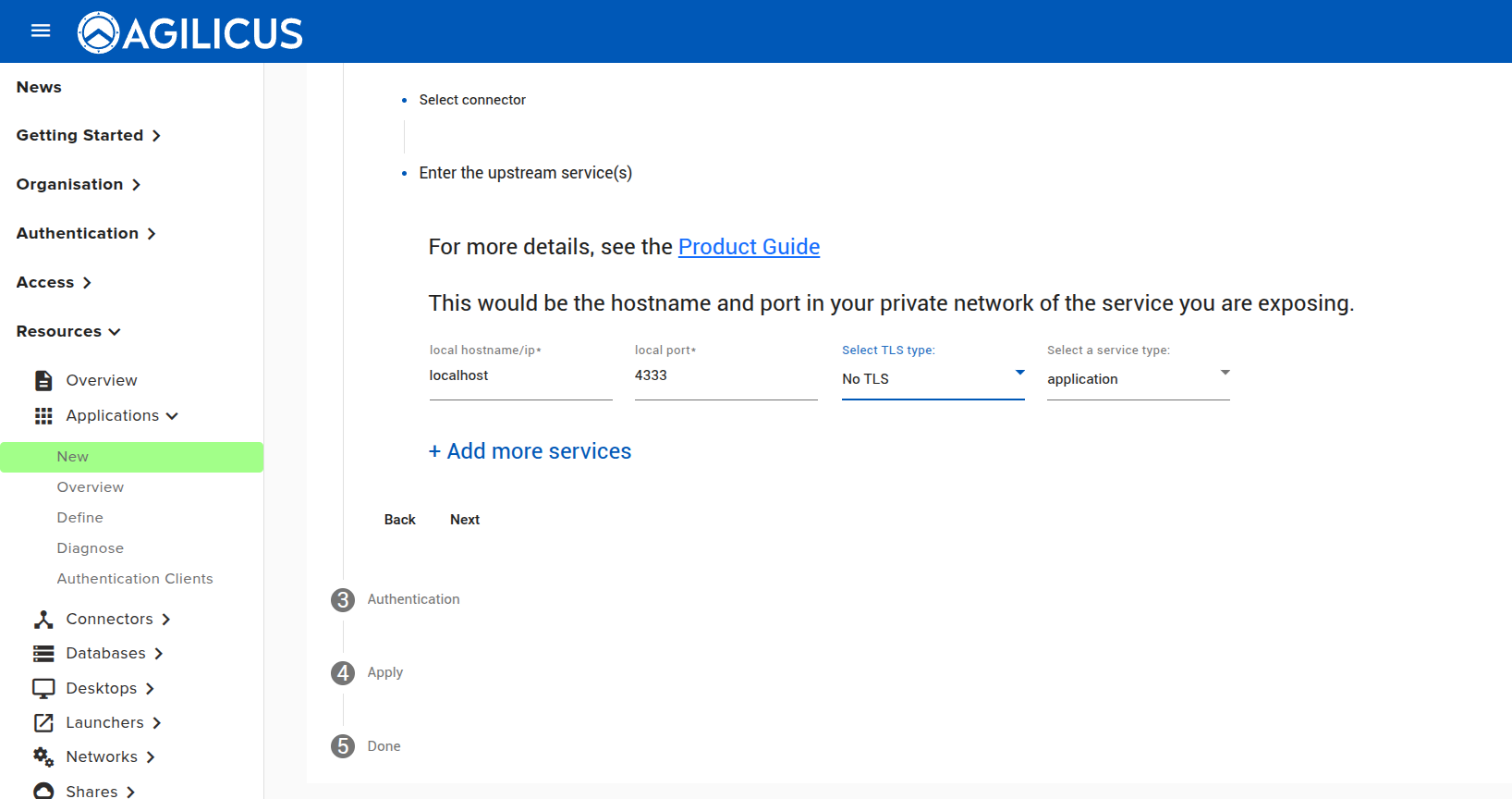Click the Databases icon
This screenshot has width=1512, height=799.
click(x=43, y=654)
